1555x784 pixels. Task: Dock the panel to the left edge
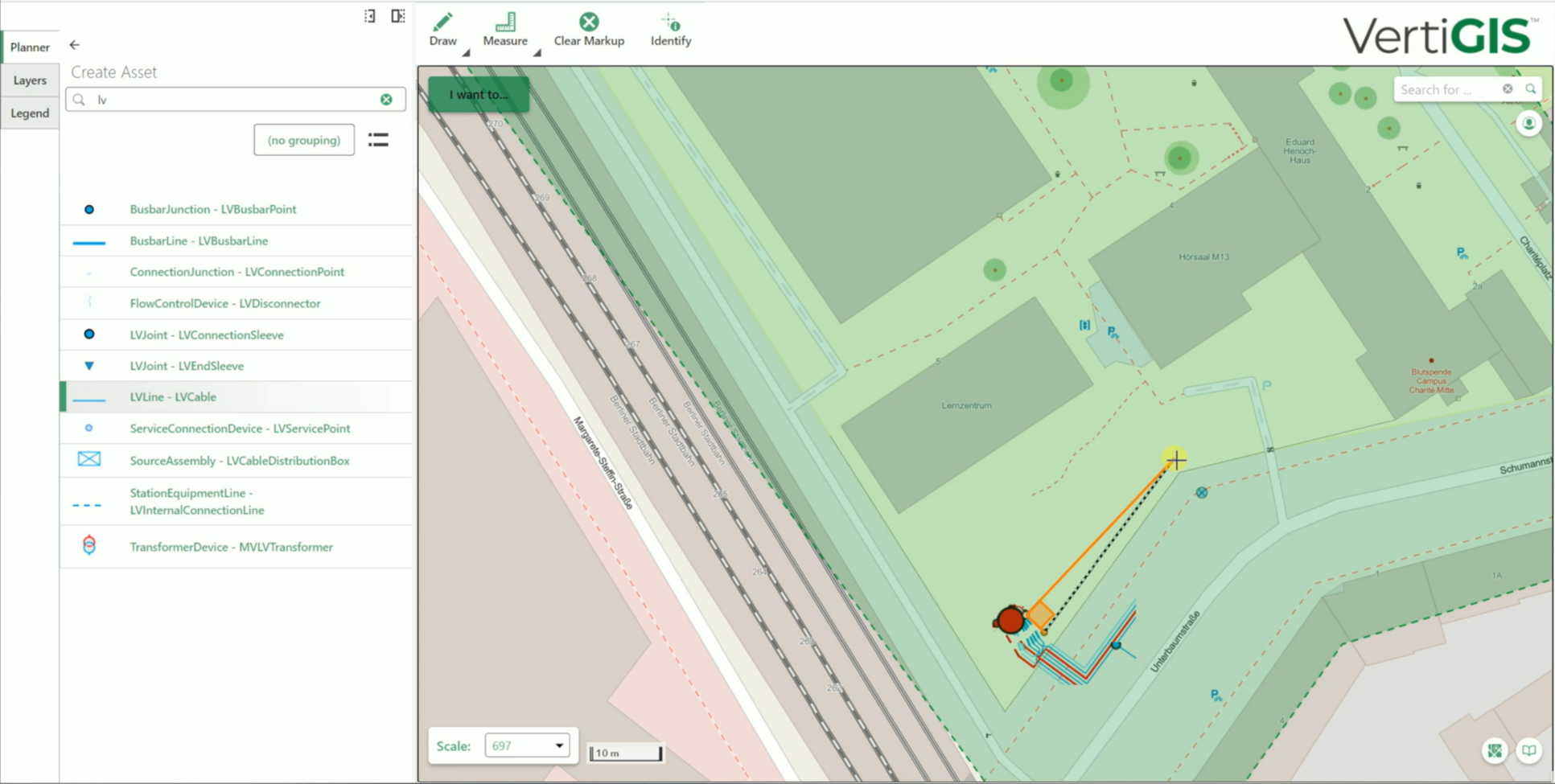(369, 16)
